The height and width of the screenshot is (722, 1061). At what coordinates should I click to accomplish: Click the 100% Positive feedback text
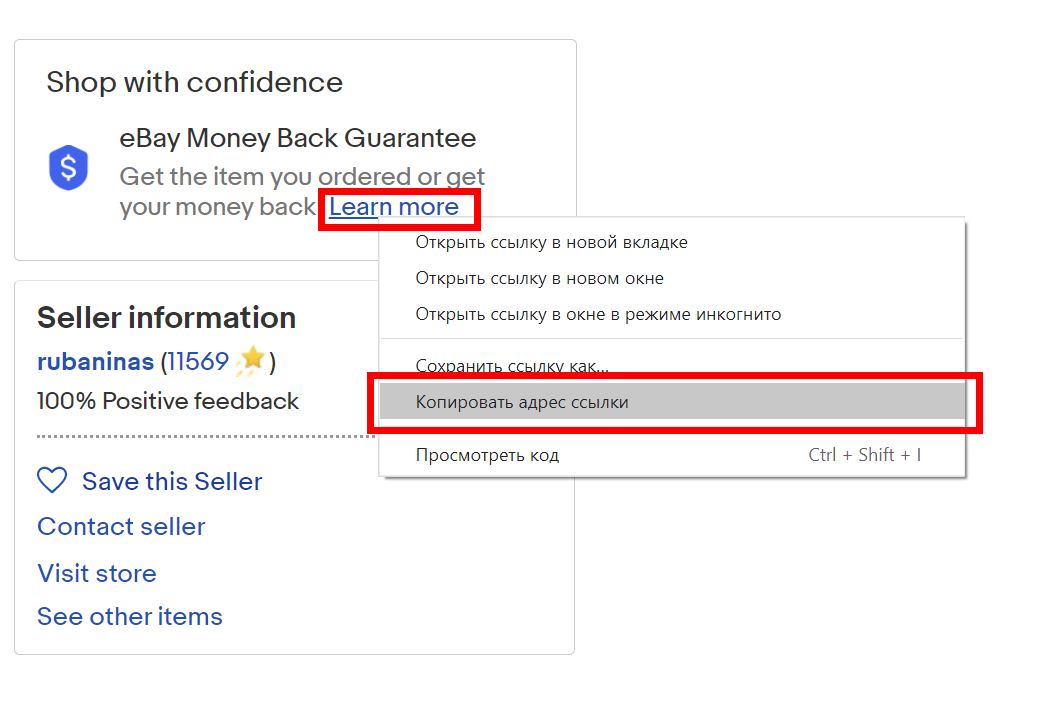168,401
